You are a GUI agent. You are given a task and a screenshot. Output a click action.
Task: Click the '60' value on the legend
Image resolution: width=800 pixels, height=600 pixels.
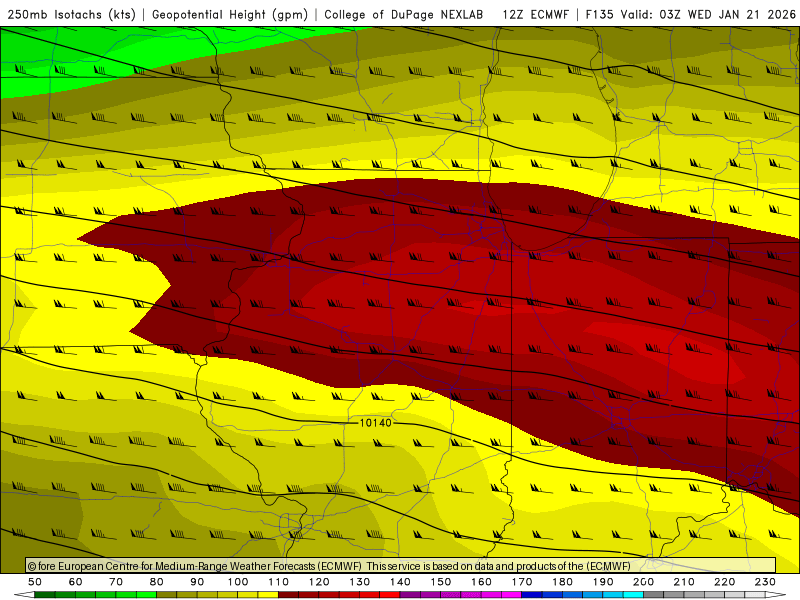click(x=76, y=582)
